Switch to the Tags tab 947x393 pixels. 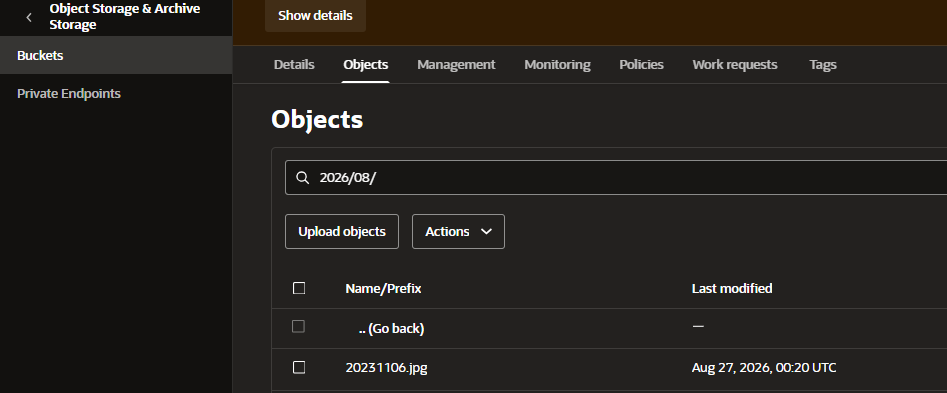[x=823, y=65]
